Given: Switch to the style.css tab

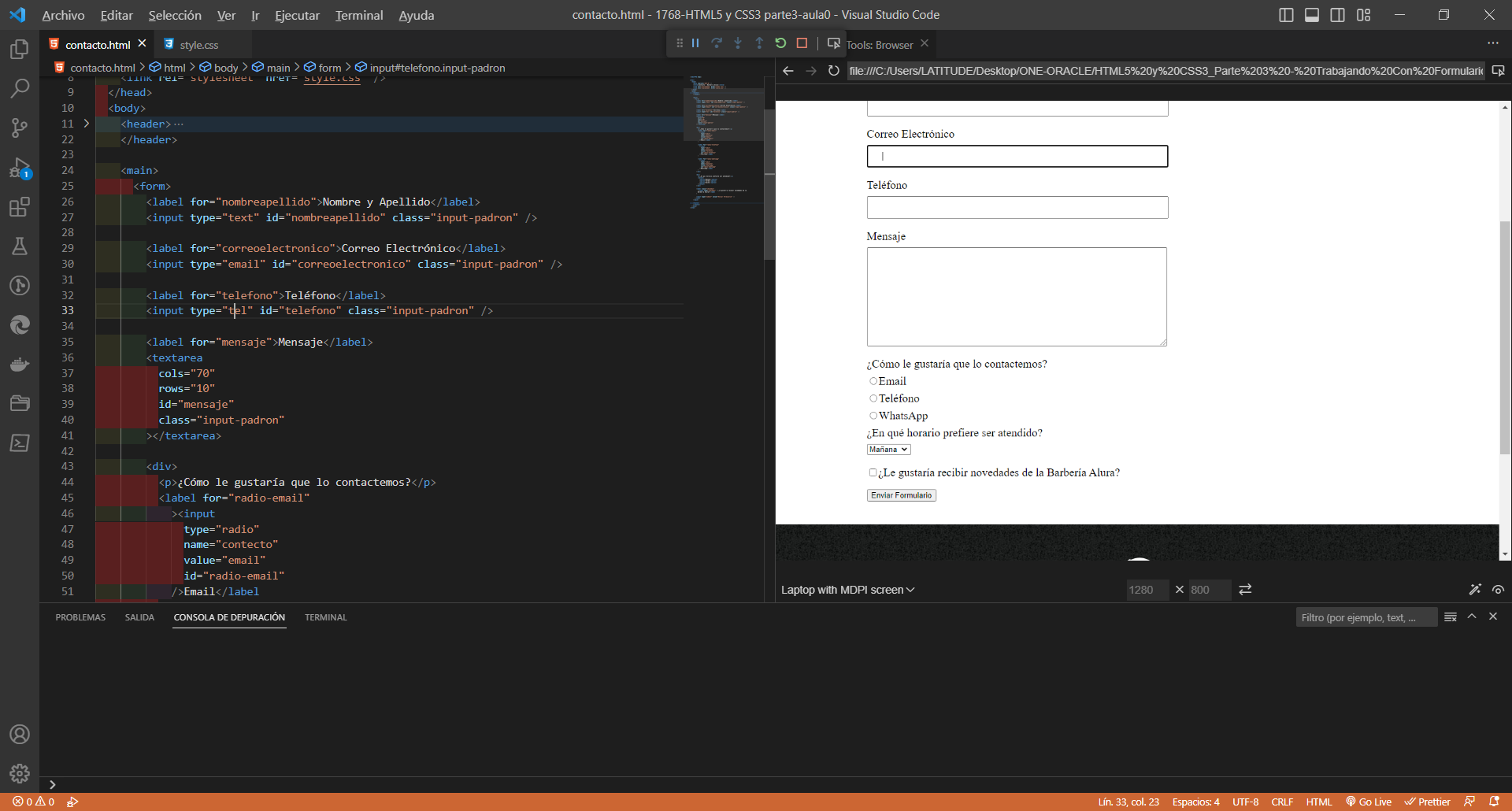Looking at the screenshot, I should (x=198, y=45).
